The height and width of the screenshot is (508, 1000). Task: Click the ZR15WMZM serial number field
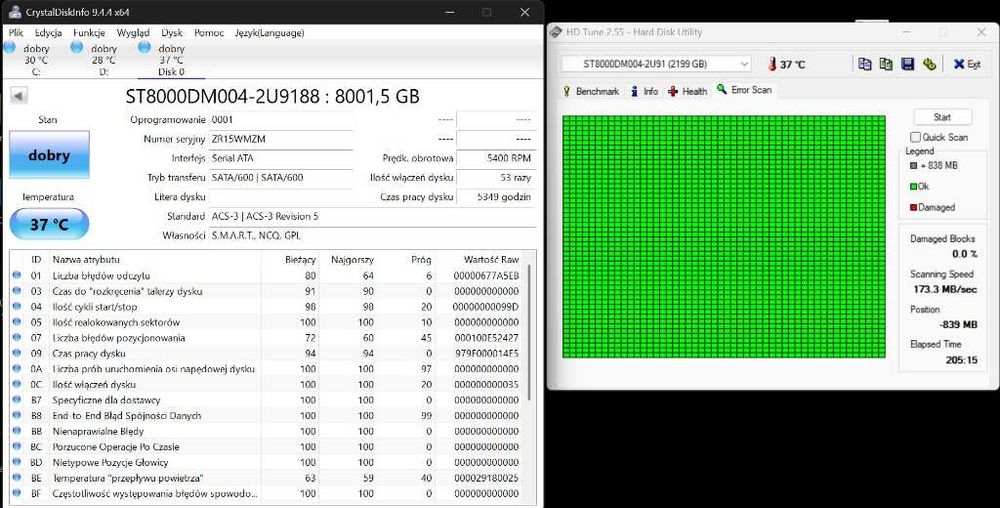(x=281, y=139)
